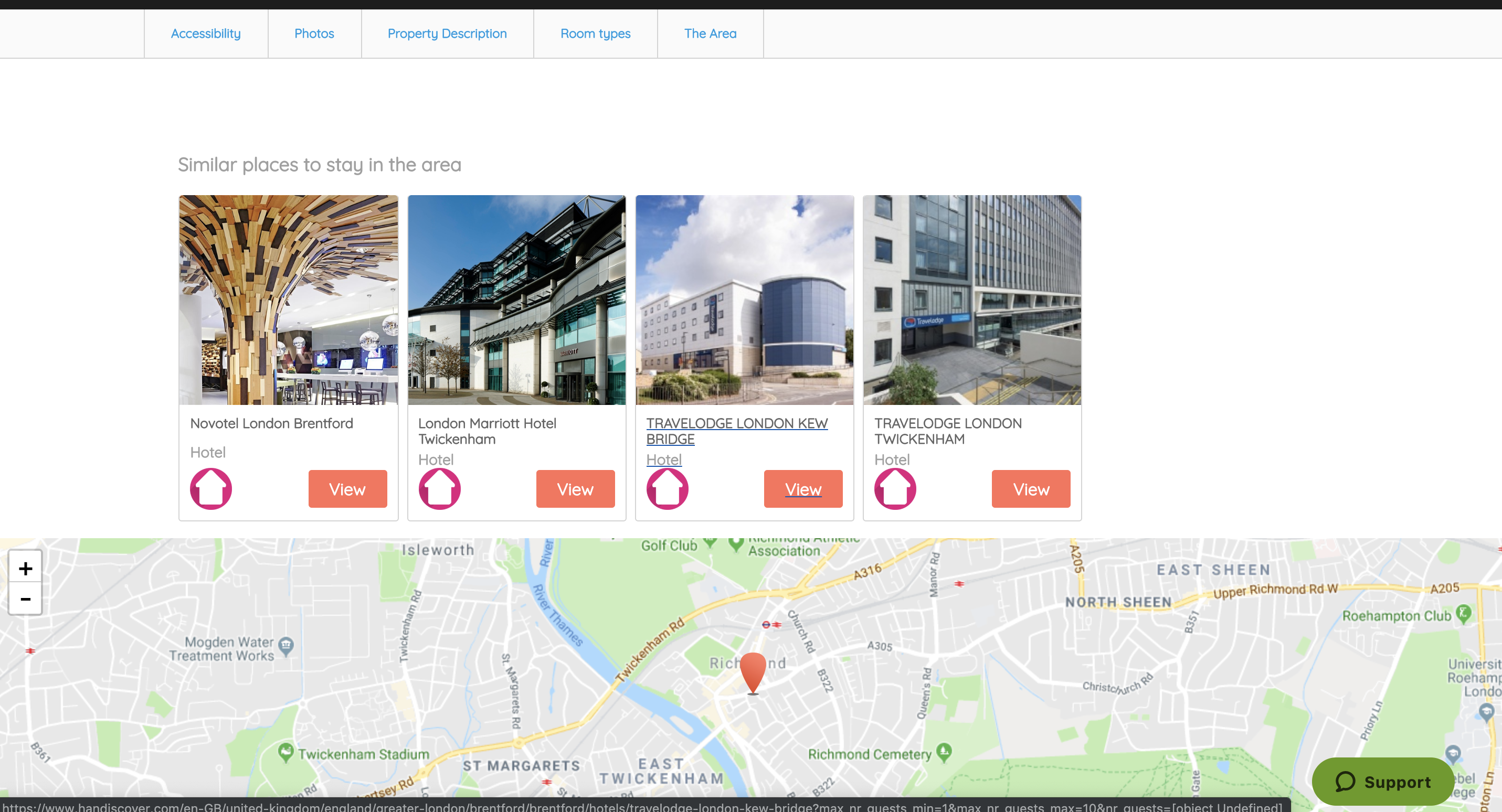
Task: View the London Marriott Hotel Twickenham
Action: point(576,489)
